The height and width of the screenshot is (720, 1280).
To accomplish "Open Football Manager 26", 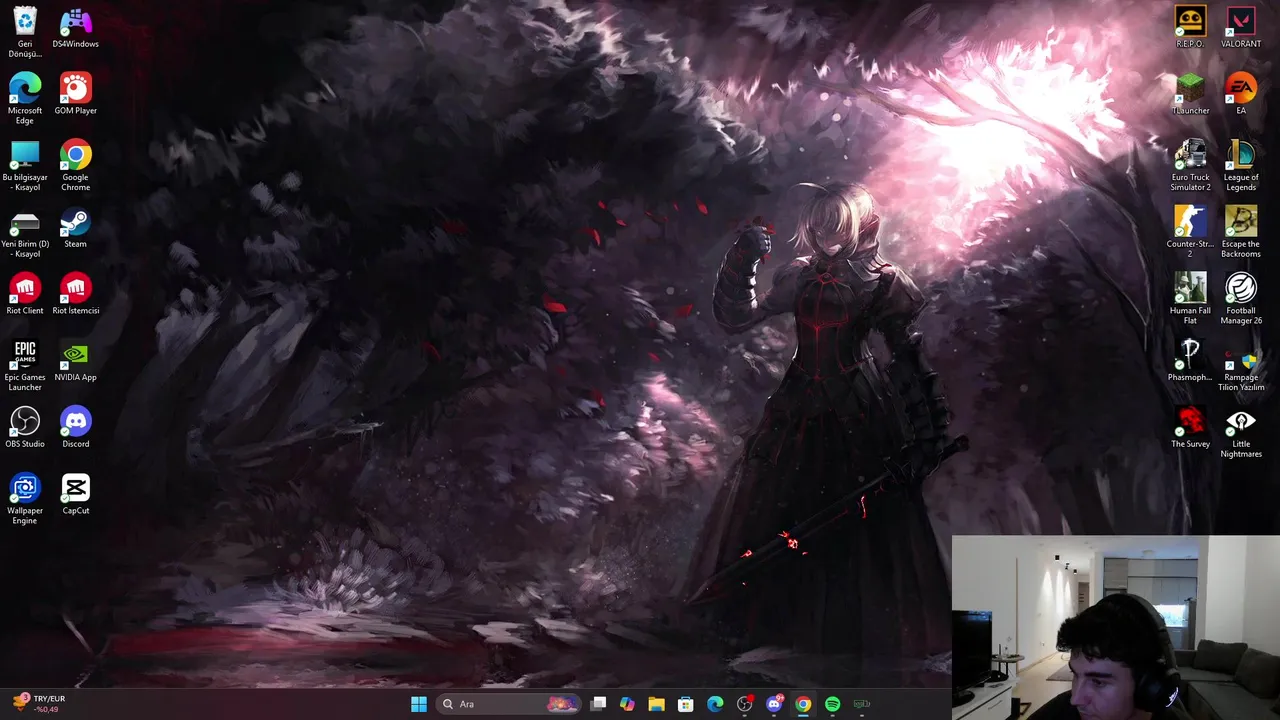I will pos(1241,298).
